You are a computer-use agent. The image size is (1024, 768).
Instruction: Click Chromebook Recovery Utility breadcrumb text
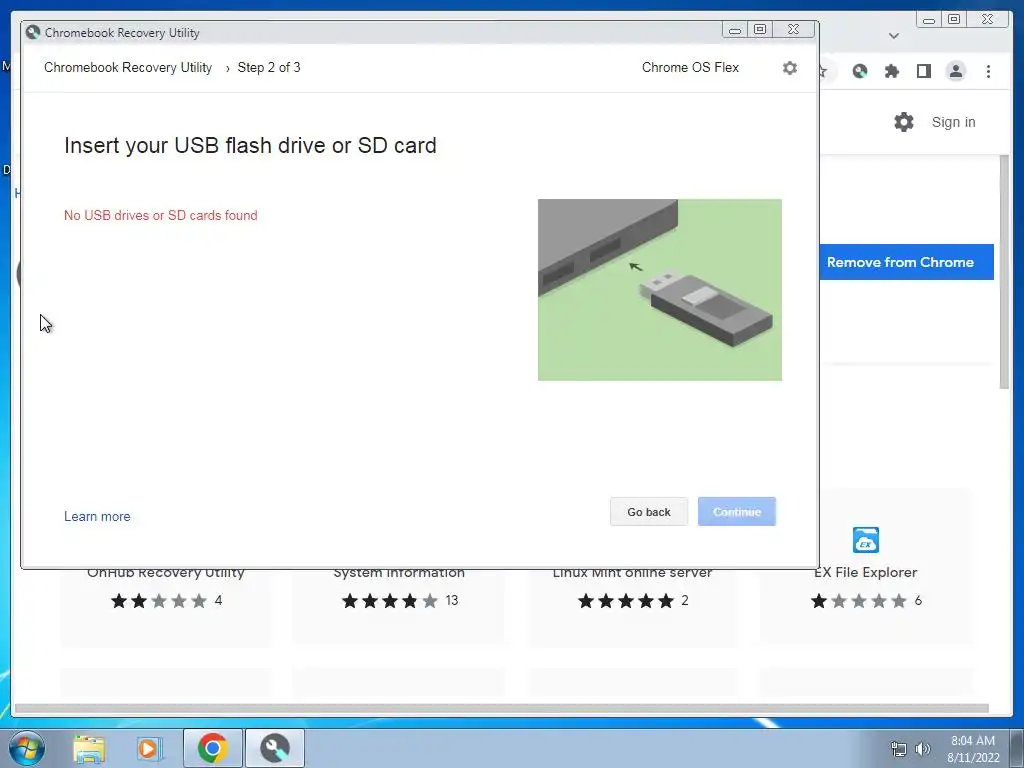tap(128, 67)
